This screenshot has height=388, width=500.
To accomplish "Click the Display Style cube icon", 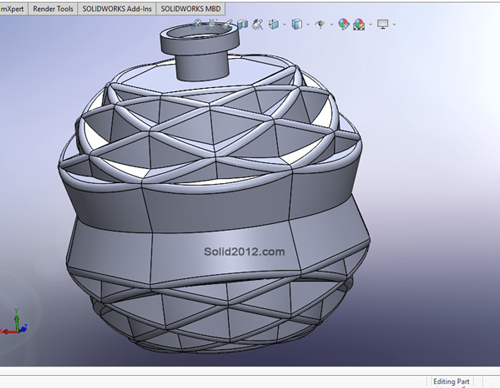I will coord(297,24).
